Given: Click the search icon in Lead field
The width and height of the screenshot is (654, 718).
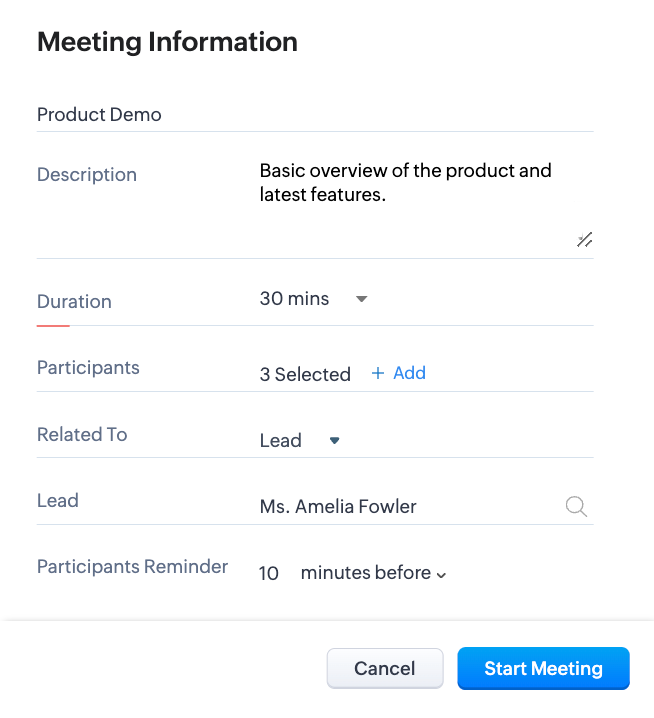Looking at the screenshot, I should [x=576, y=506].
